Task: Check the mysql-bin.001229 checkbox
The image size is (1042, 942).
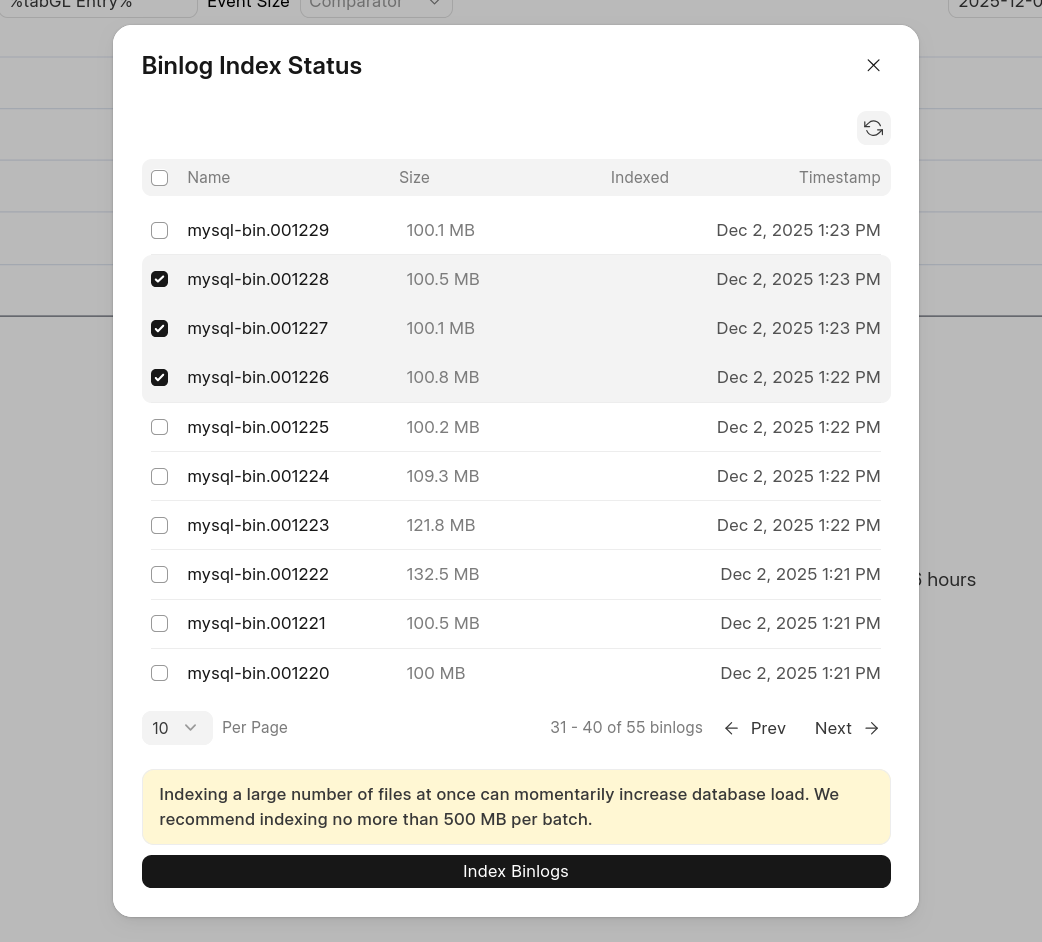Action: coord(160,231)
